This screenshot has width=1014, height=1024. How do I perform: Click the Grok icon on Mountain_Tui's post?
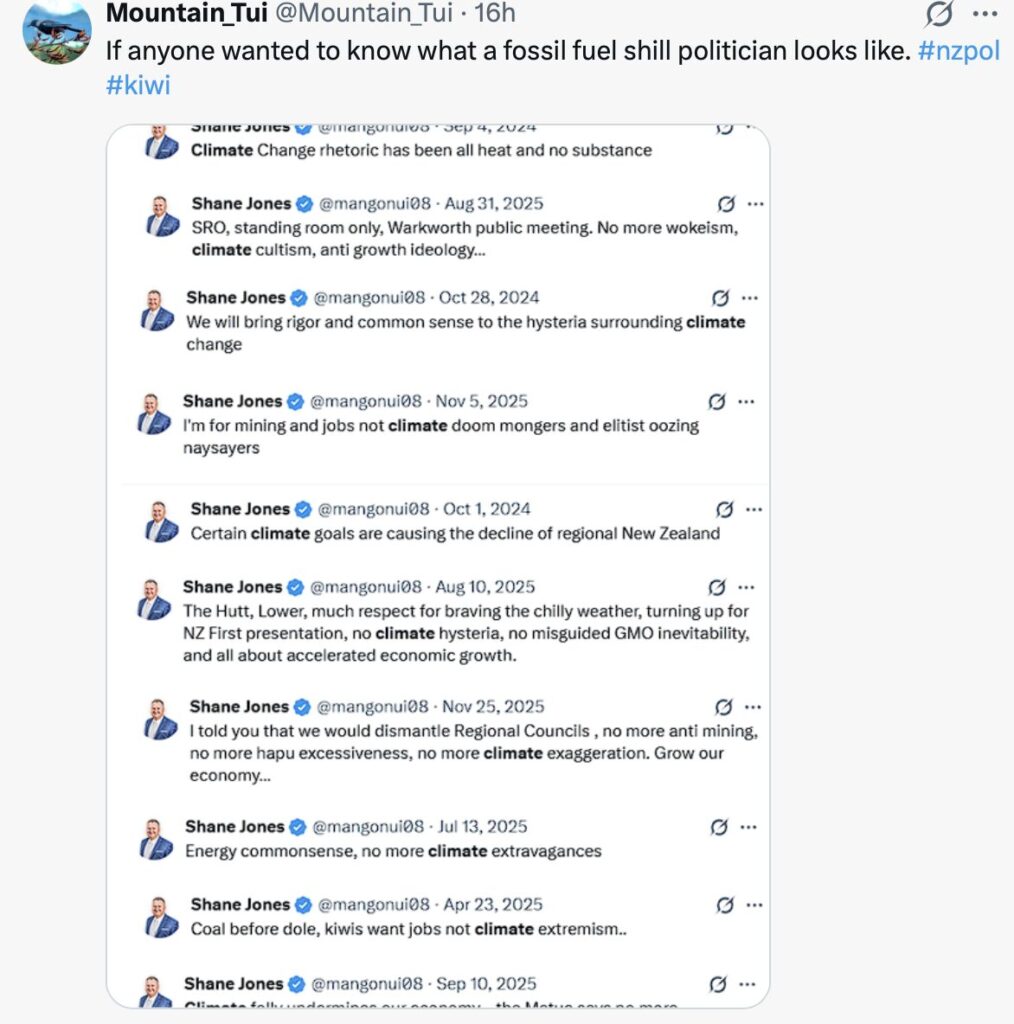[939, 14]
